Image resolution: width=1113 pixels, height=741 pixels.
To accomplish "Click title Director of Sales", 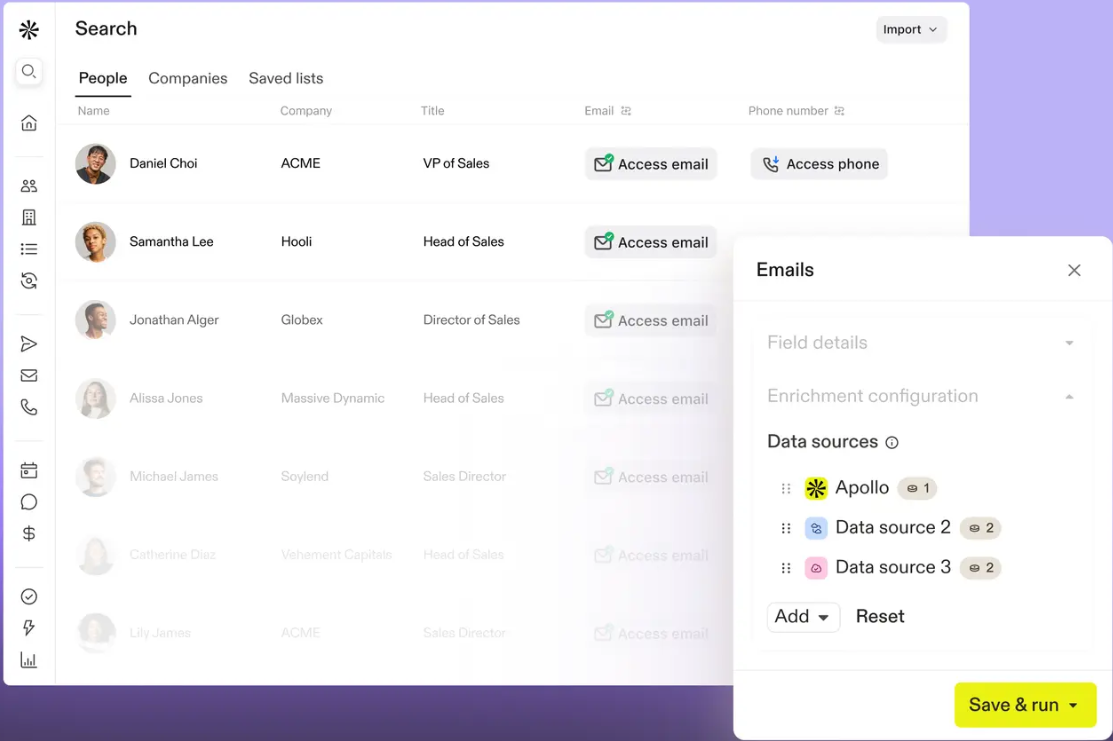I will tap(471, 320).
